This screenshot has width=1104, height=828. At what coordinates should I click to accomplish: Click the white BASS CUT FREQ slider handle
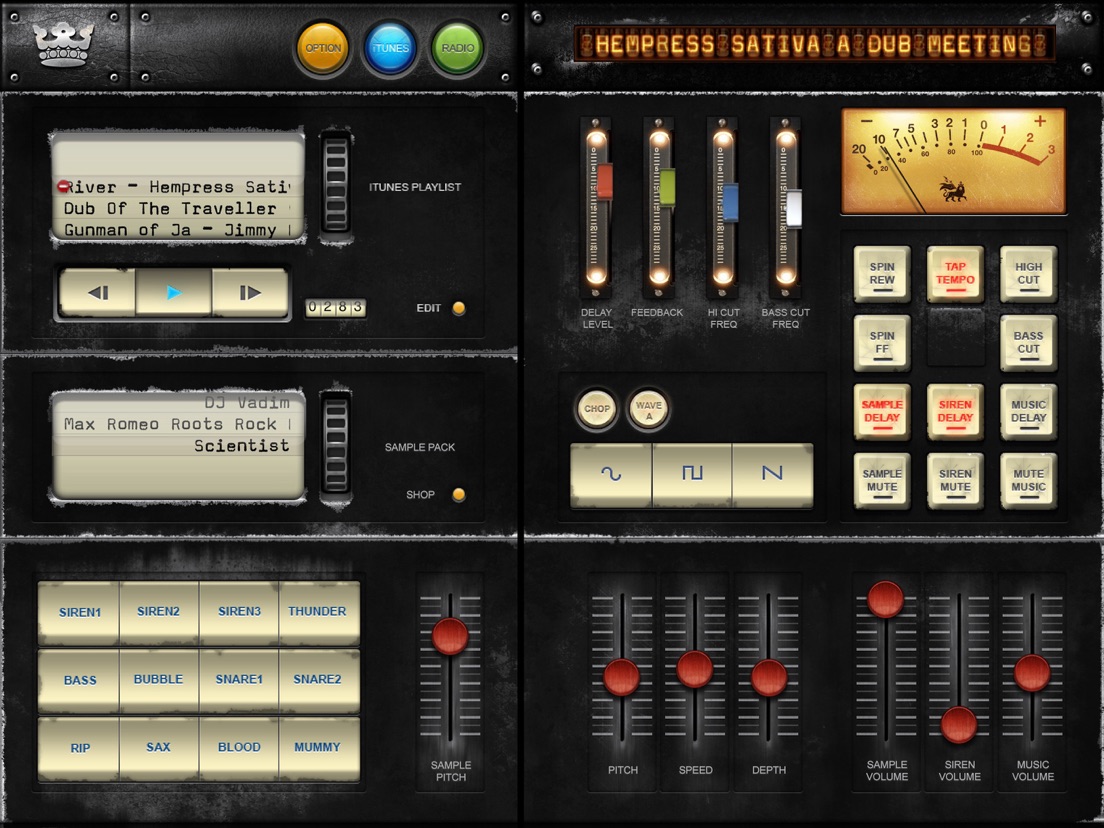coord(794,208)
